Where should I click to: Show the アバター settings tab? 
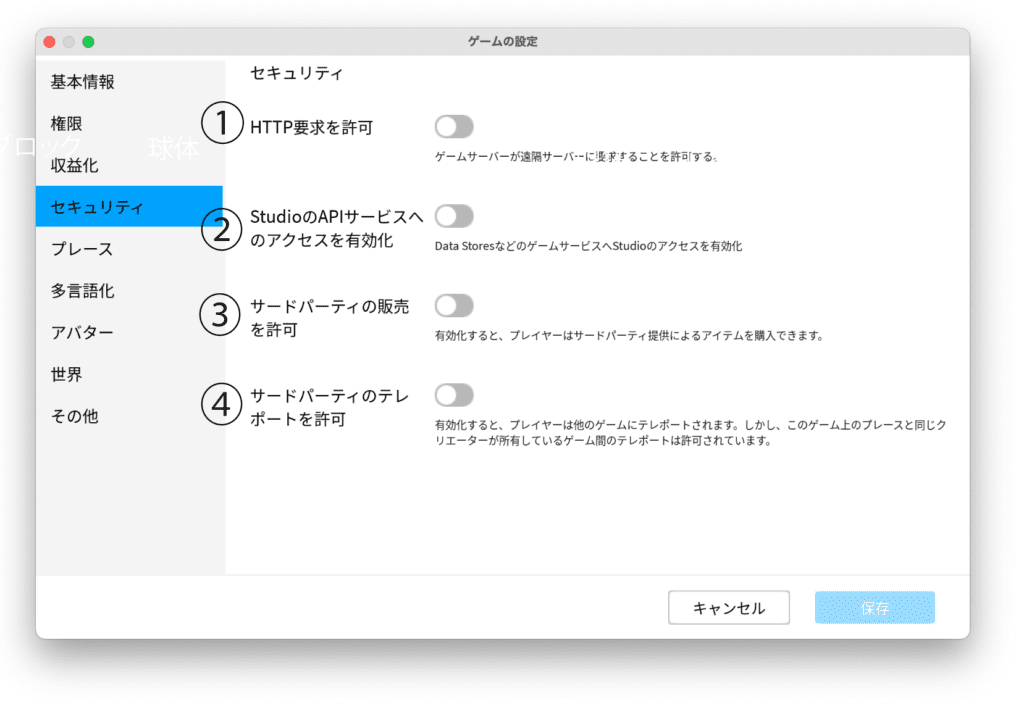coord(82,333)
